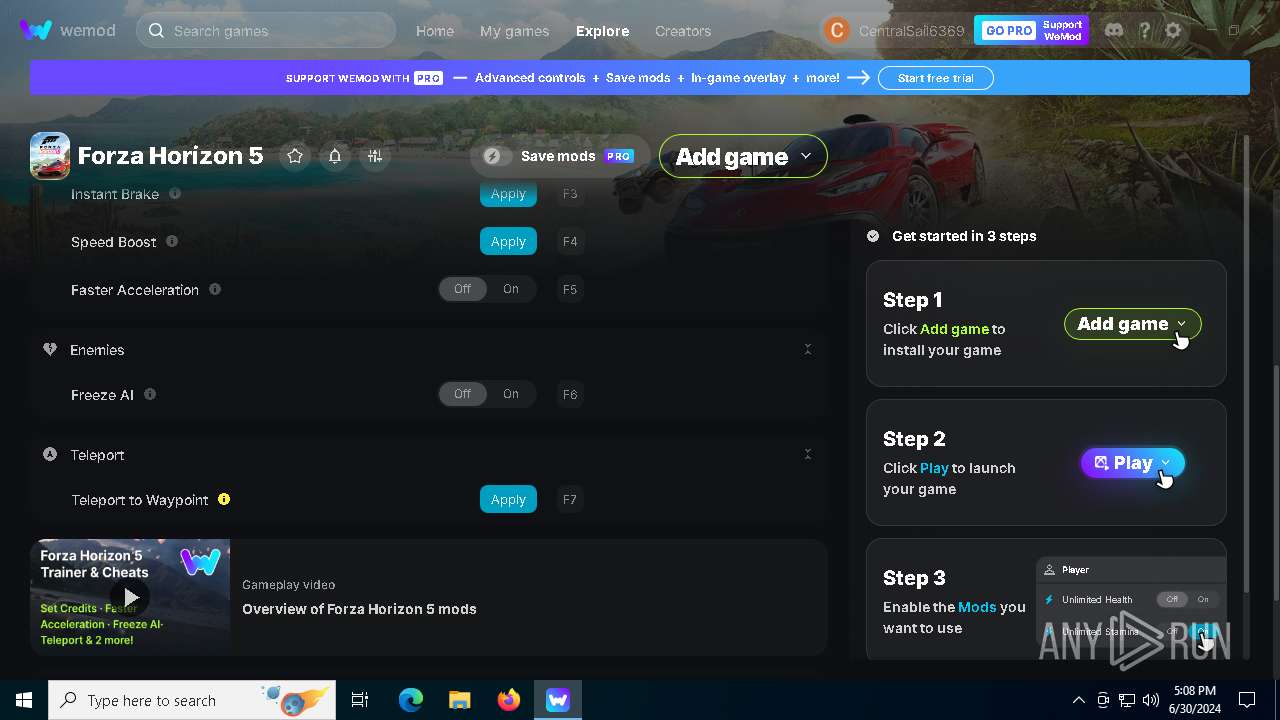Open the Add game dropdown in header
Image resolution: width=1280 pixels, height=720 pixels.
[743, 156]
